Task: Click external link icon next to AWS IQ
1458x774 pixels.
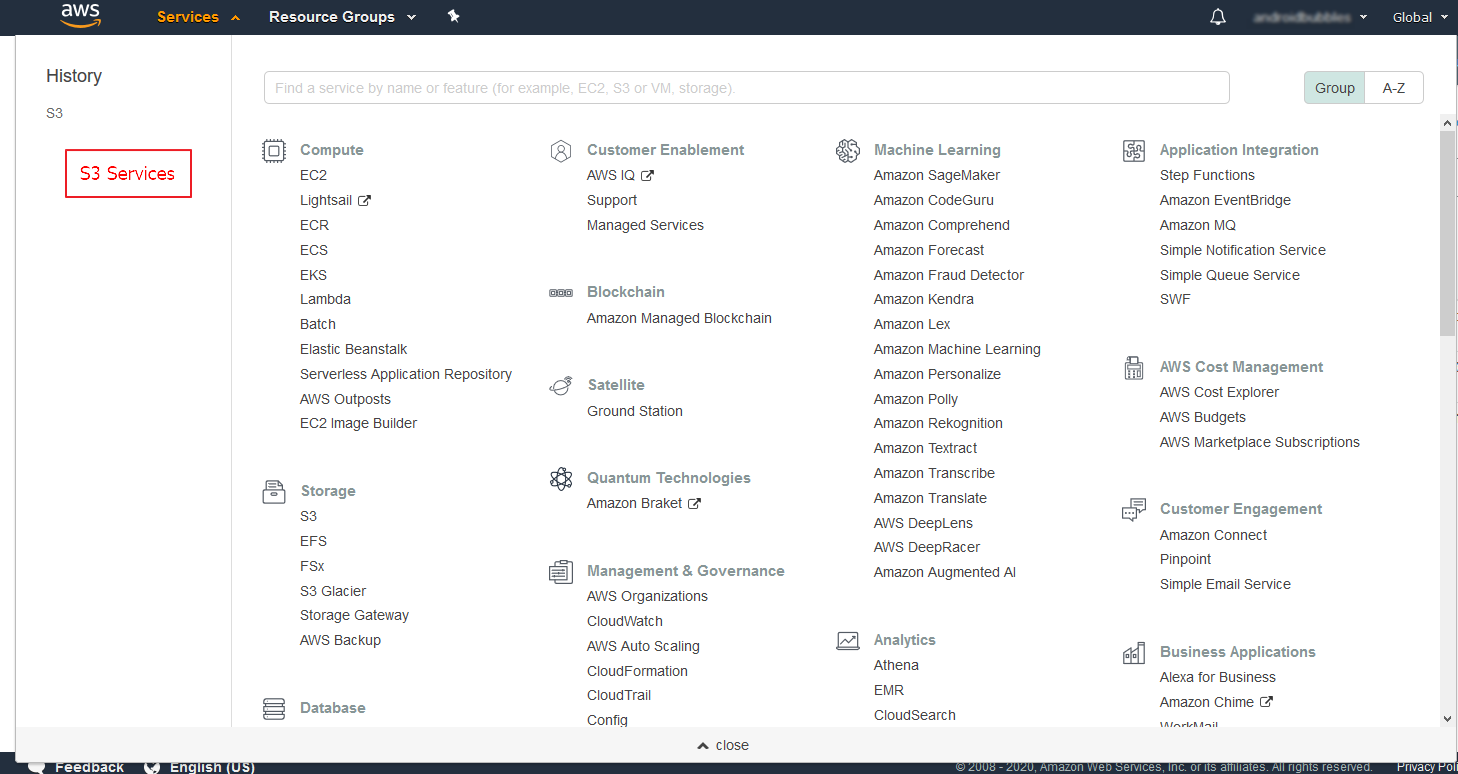Action: (647, 175)
